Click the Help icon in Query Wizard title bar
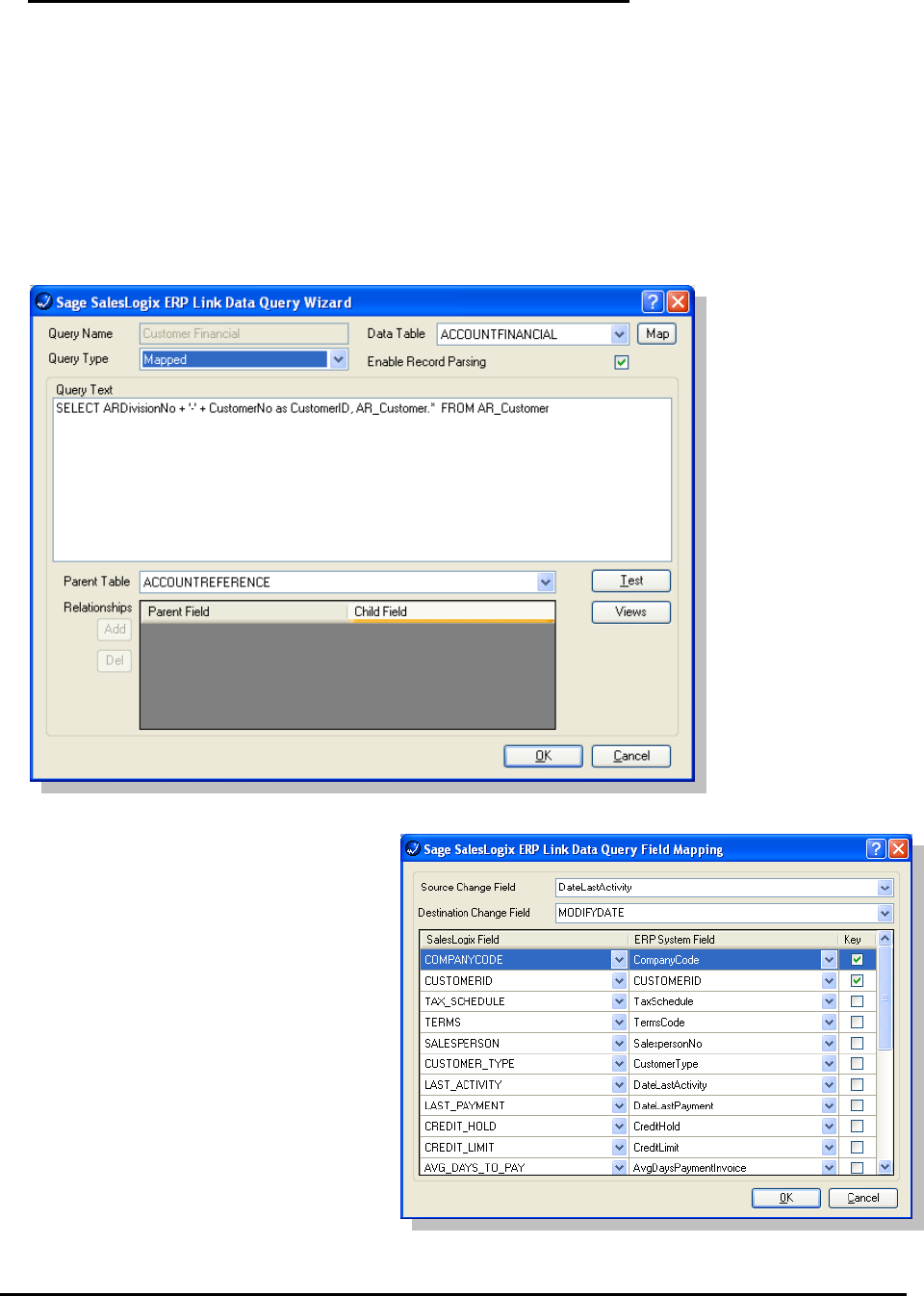Image resolution: width=924 pixels, height=1296 pixels. tap(653, 301)
